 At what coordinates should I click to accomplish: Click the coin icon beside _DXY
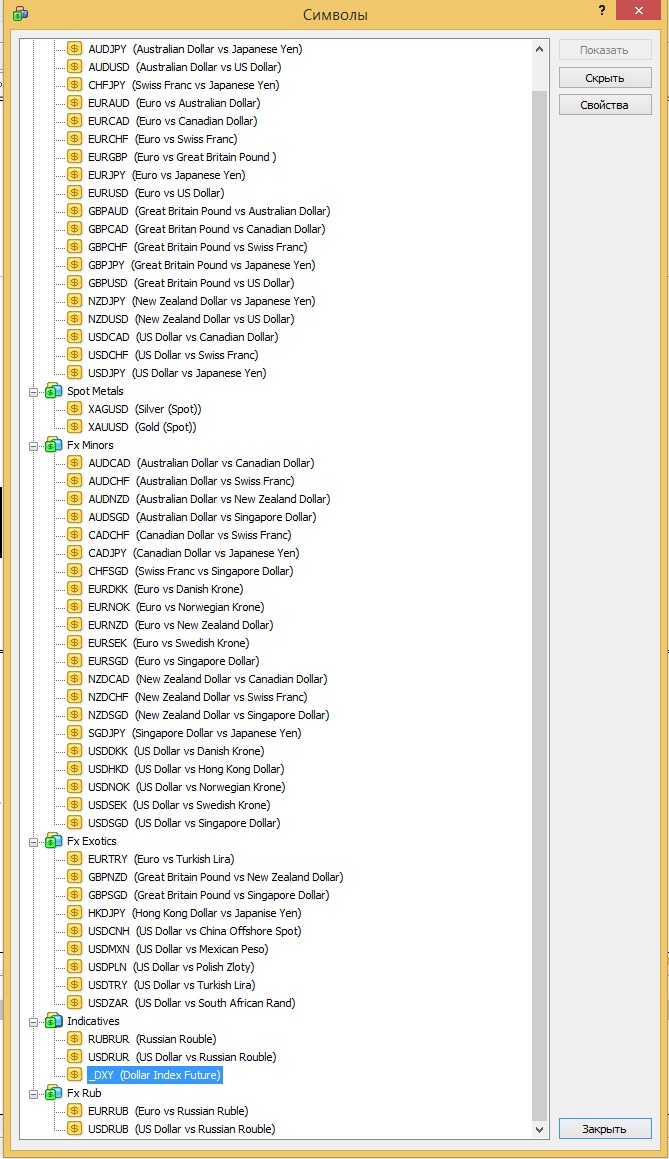[75, 1075]
